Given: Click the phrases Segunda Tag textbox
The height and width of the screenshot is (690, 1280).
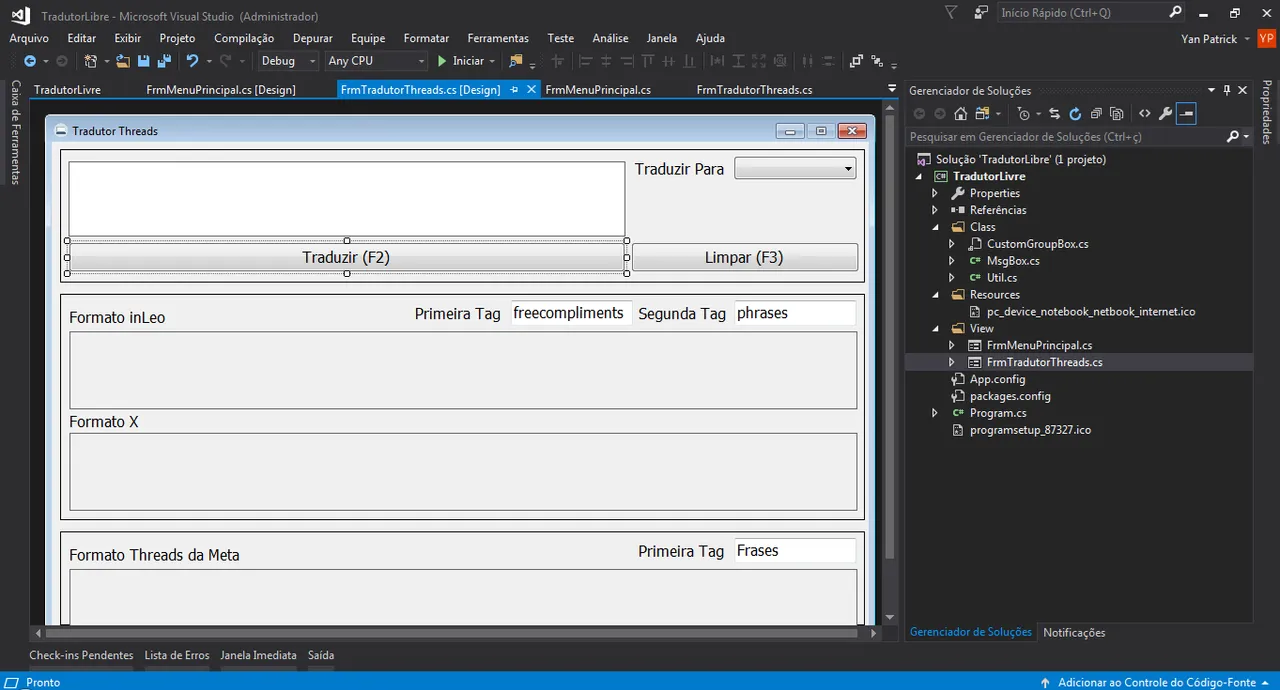Looking at the screenshot, I should click(x=796, y=313).
